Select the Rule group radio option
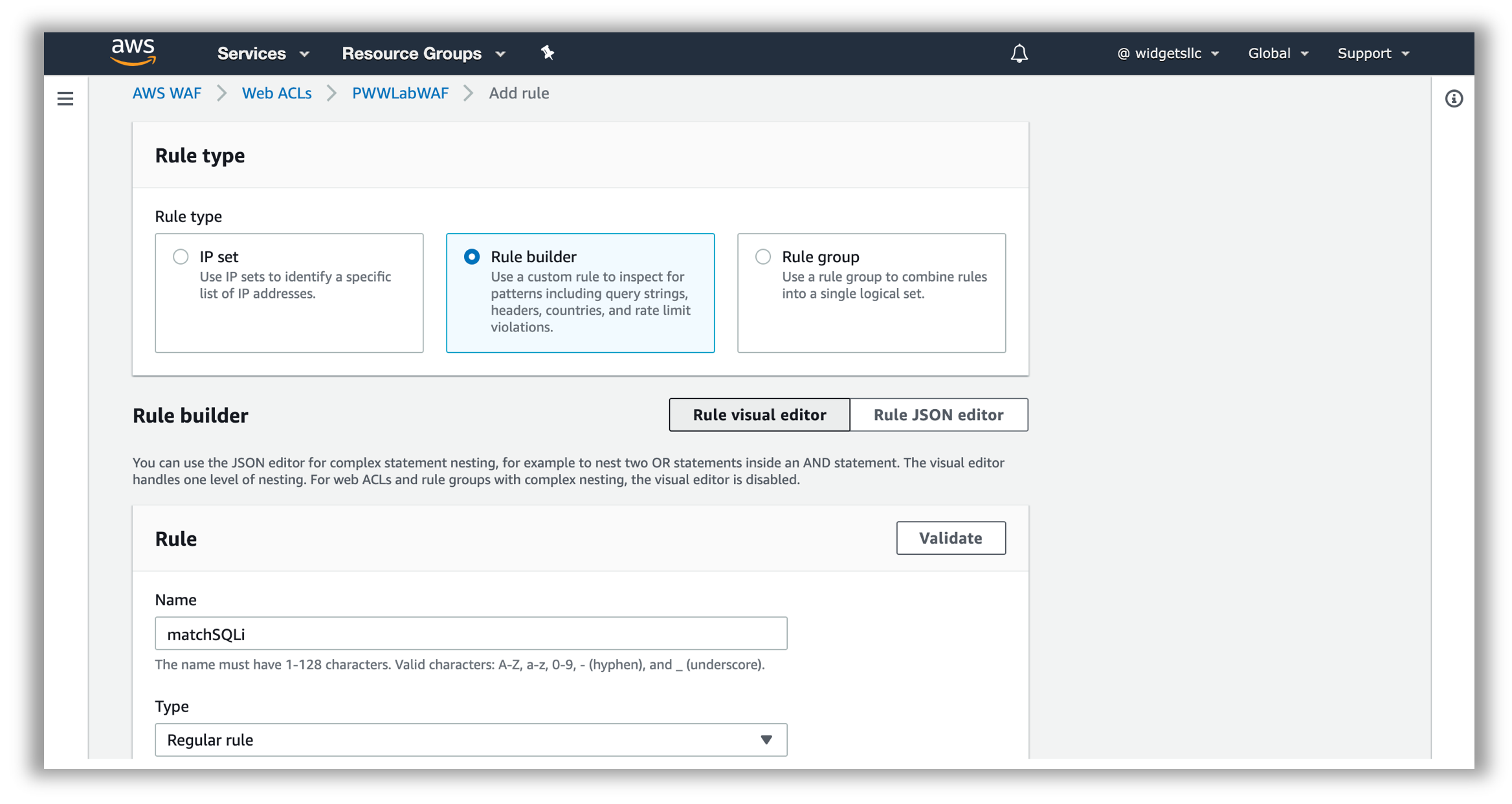The height and width of the screenshot is (804, 1512). pos(763,257)
